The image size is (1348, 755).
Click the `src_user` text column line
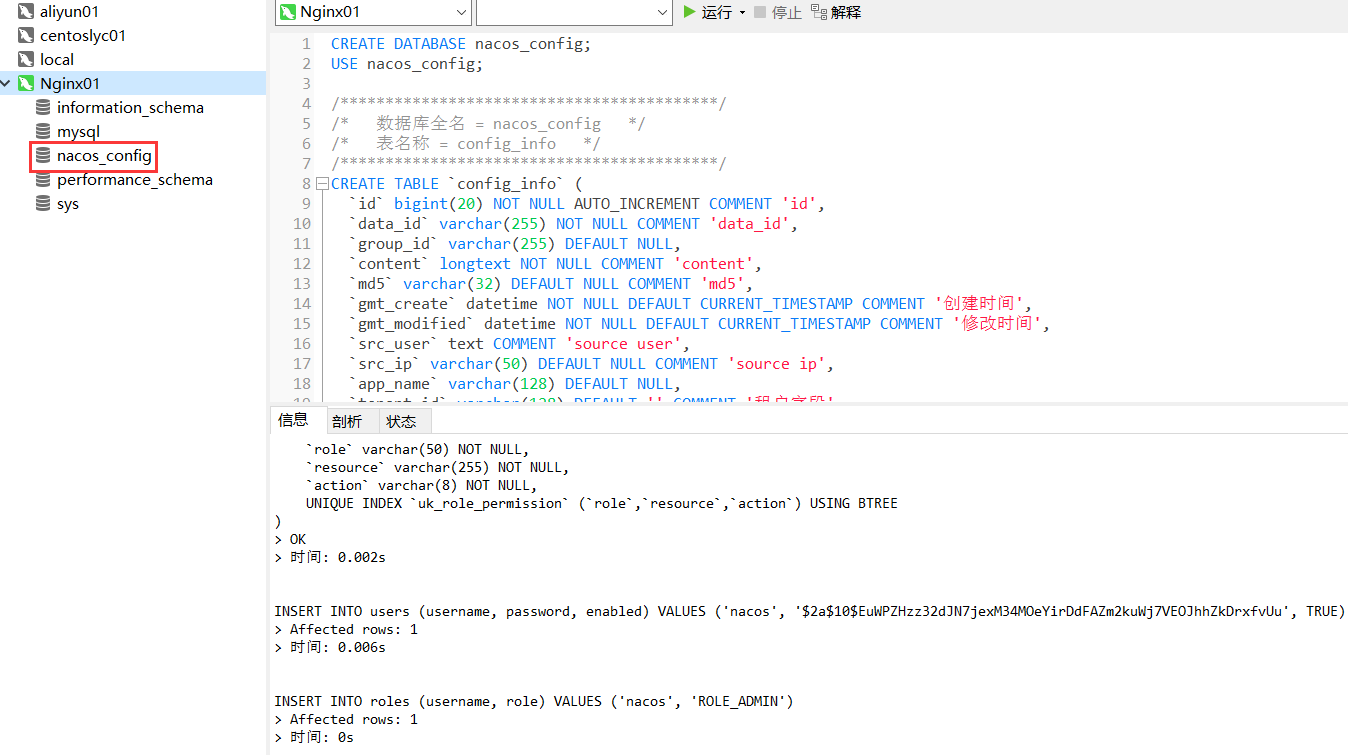519,344
